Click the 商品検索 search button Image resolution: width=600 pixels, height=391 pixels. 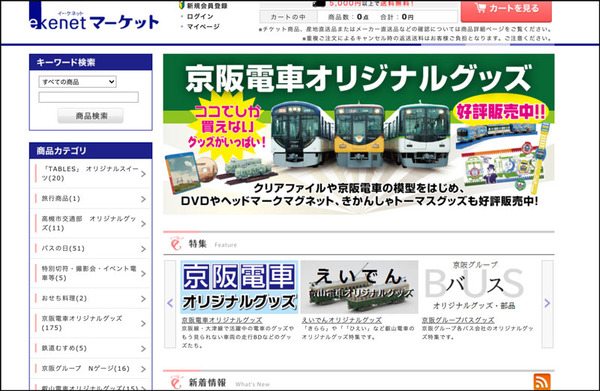(91, 116)
